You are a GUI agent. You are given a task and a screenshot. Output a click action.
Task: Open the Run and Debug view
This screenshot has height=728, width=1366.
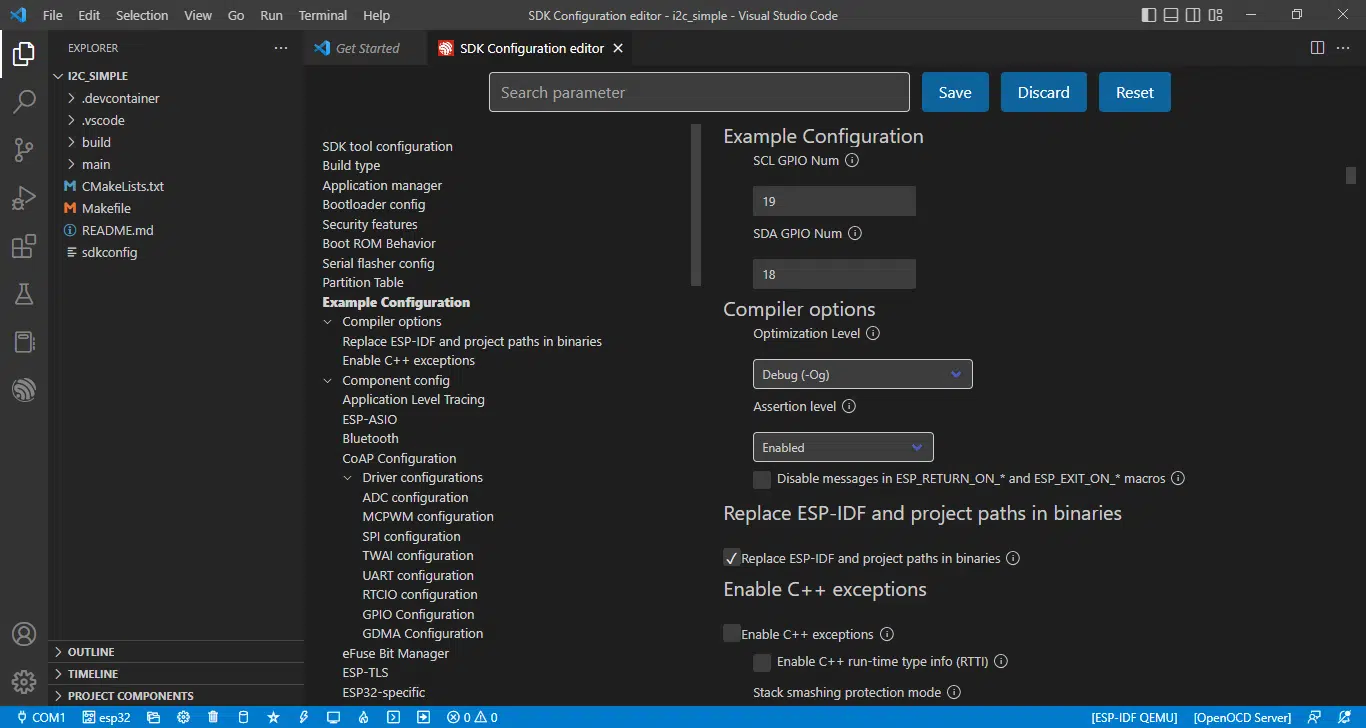pyautogui.click(x=24, y=198)
